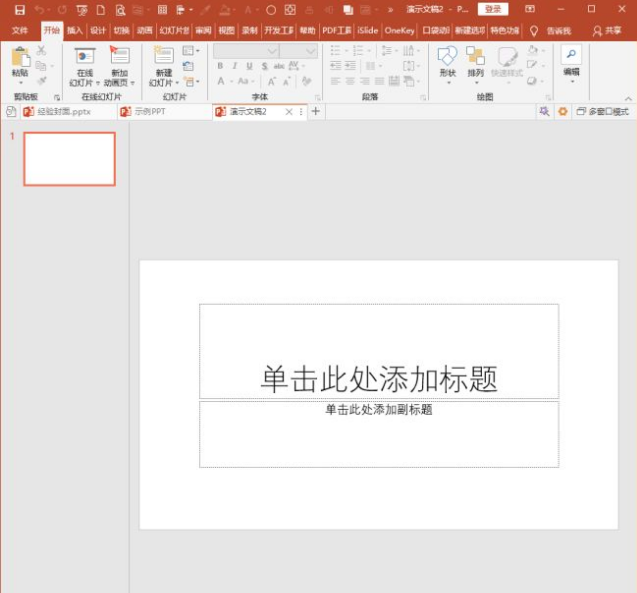Click the Login (登录) button
This screenshot has height=593, width=637.
pyautogui.click(x=493, y=9)
